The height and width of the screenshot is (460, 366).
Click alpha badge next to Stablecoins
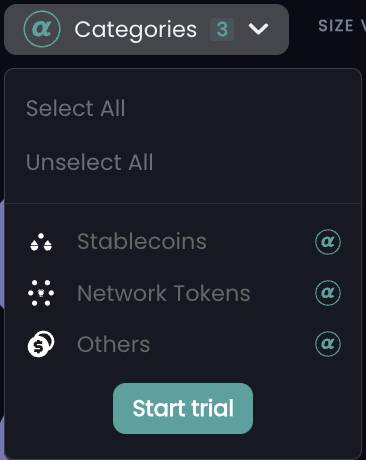(x=328, y=242)
